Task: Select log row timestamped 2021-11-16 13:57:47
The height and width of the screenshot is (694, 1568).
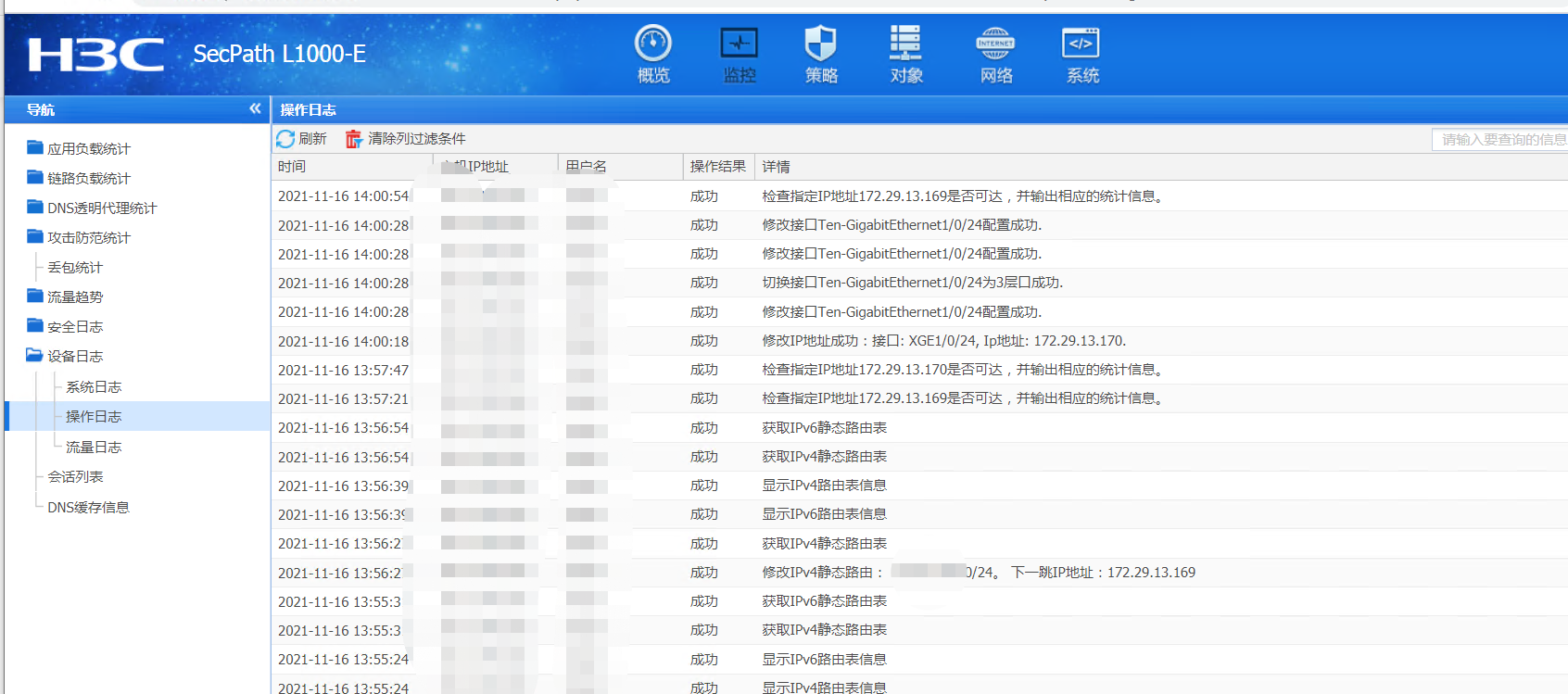Action: (x=919, y=370)
